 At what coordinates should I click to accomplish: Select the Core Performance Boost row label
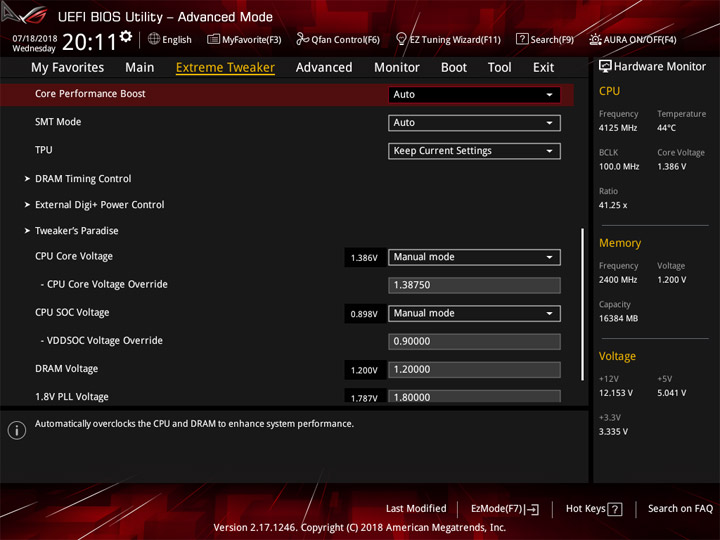click(90, 94)
